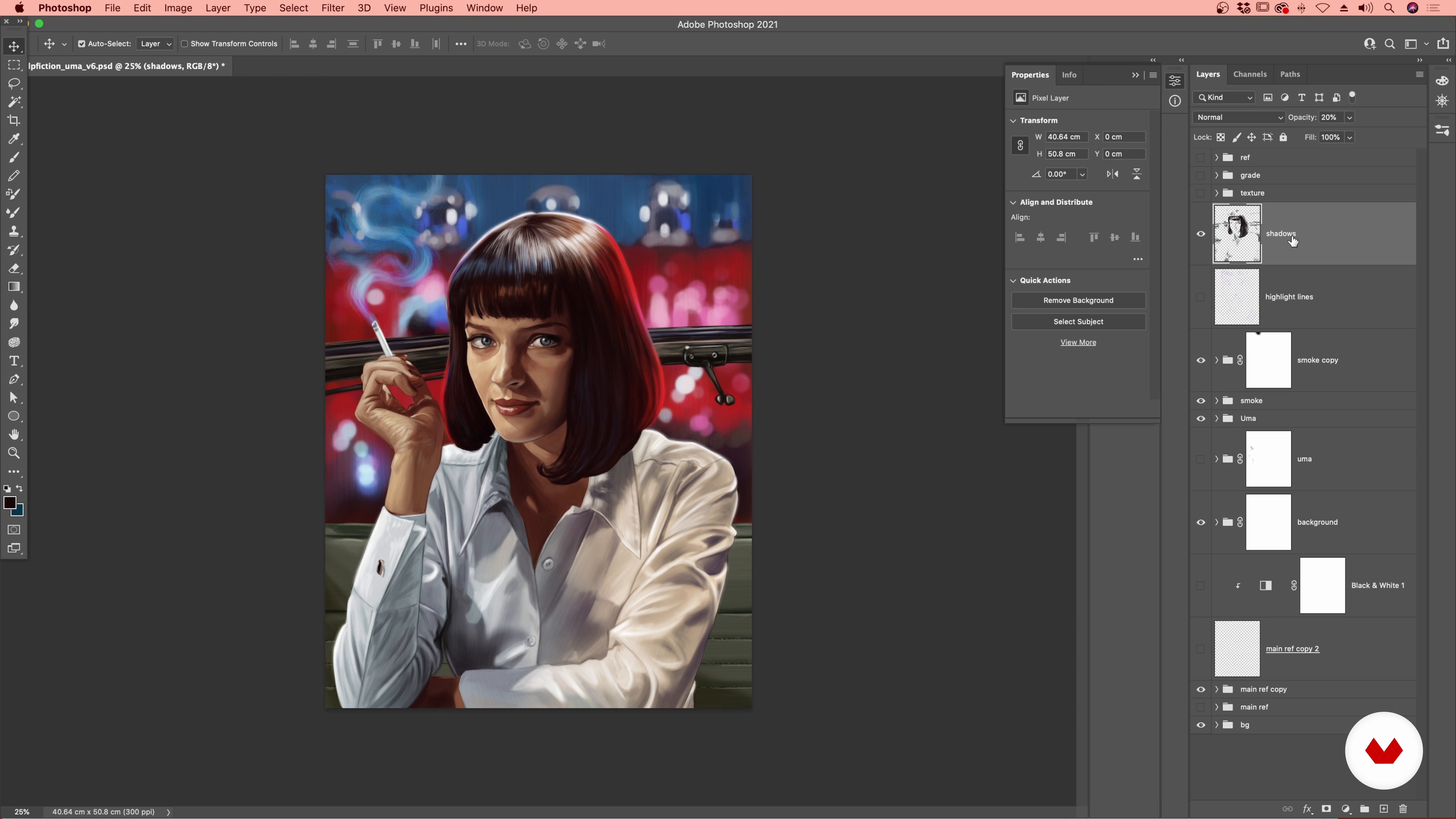Collapse the Transform section
The width and height of the screenshot is (1456, 819).
pyautogui.click(x=1014, y=121)
